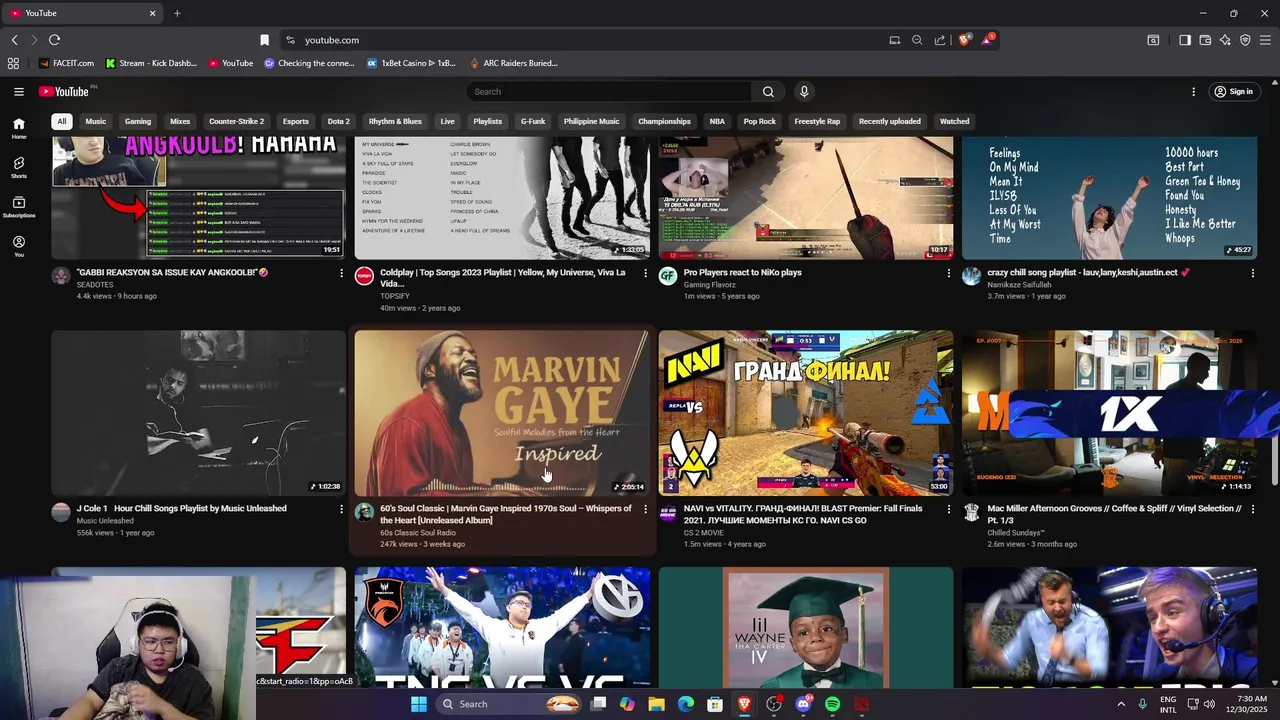Image resolution: width=1280 pixels, height=720 pixels.
Task: Open the Brave main menu
Action: pyautogui.click(x=1265, y=40)
